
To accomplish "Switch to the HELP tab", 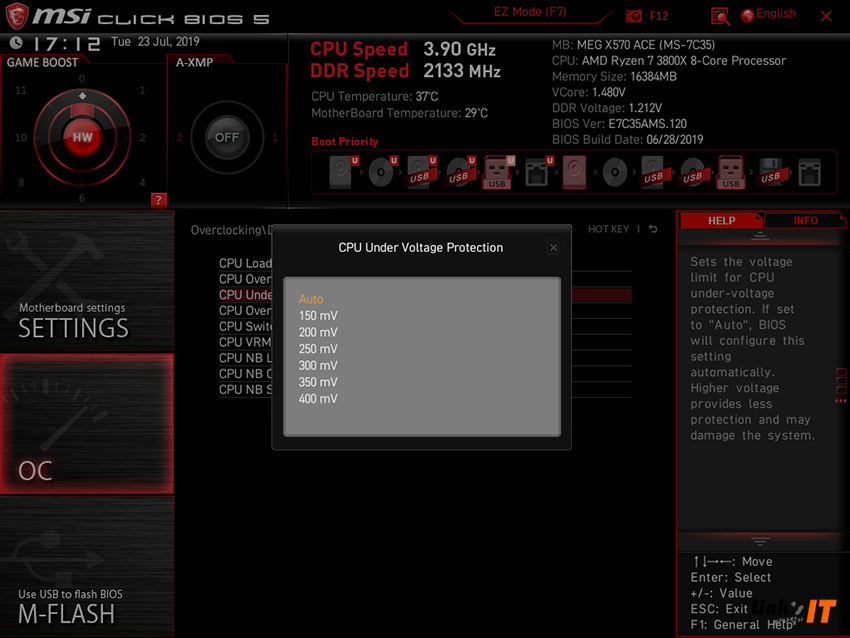I will [x=722, y=221].
